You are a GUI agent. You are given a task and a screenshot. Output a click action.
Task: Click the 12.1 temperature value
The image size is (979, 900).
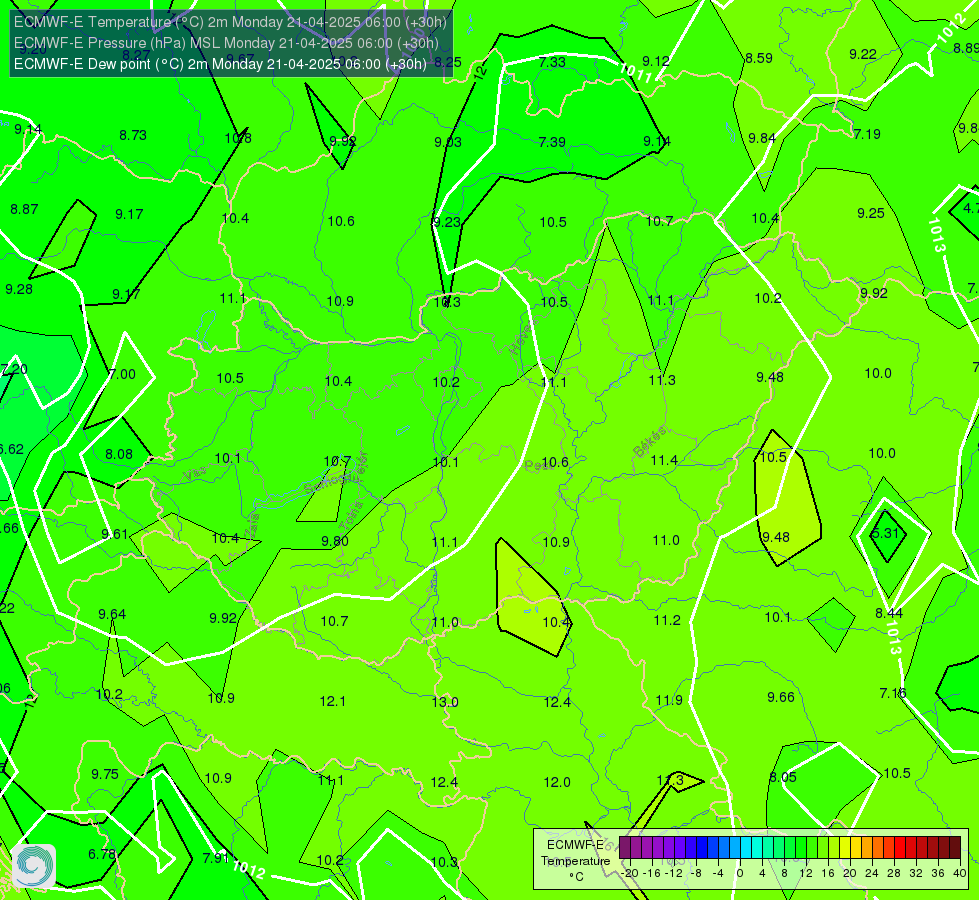(x=333, y=701)
